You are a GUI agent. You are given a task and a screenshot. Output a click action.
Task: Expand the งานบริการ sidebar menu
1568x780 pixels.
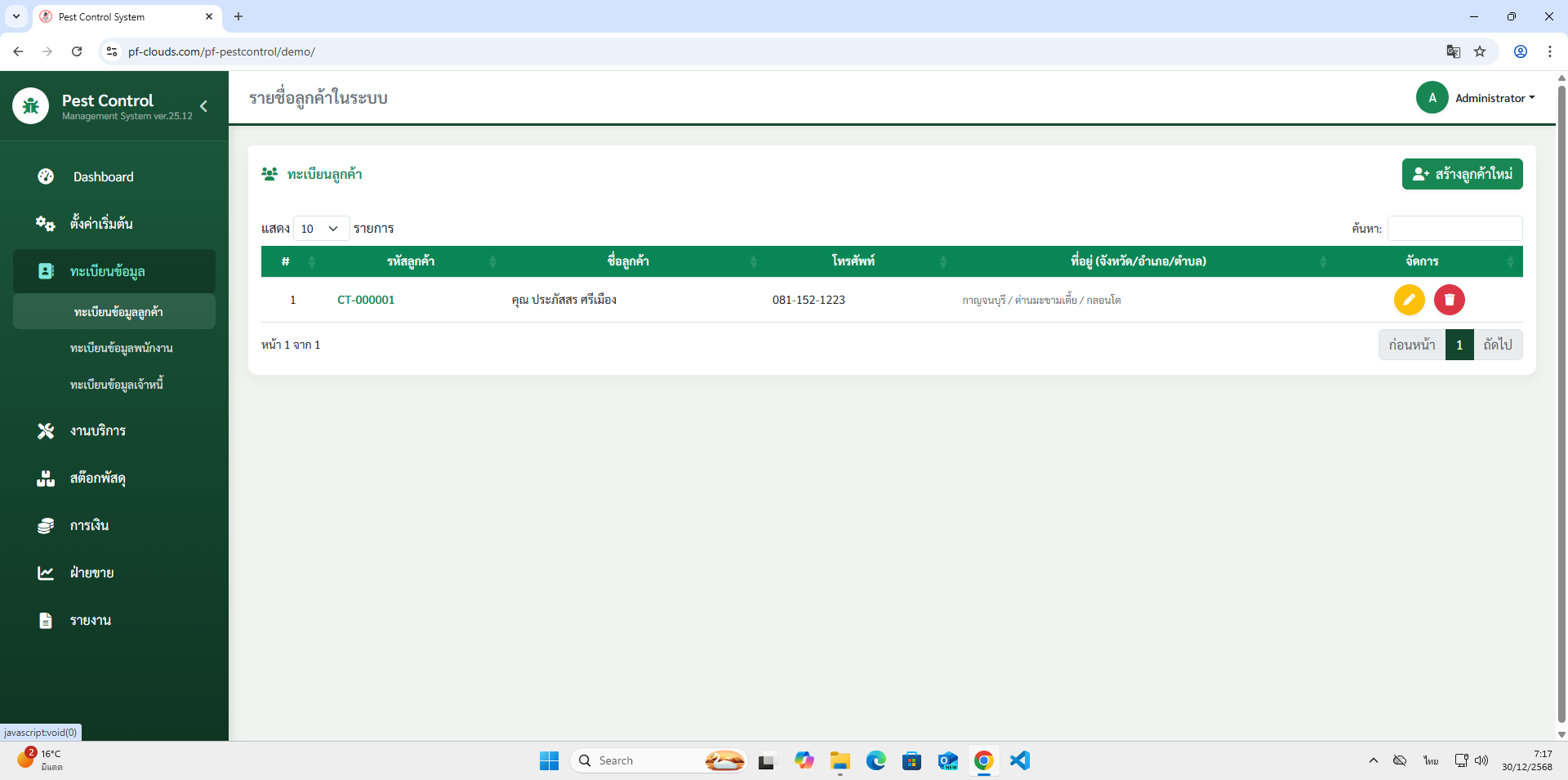[98, 431]
